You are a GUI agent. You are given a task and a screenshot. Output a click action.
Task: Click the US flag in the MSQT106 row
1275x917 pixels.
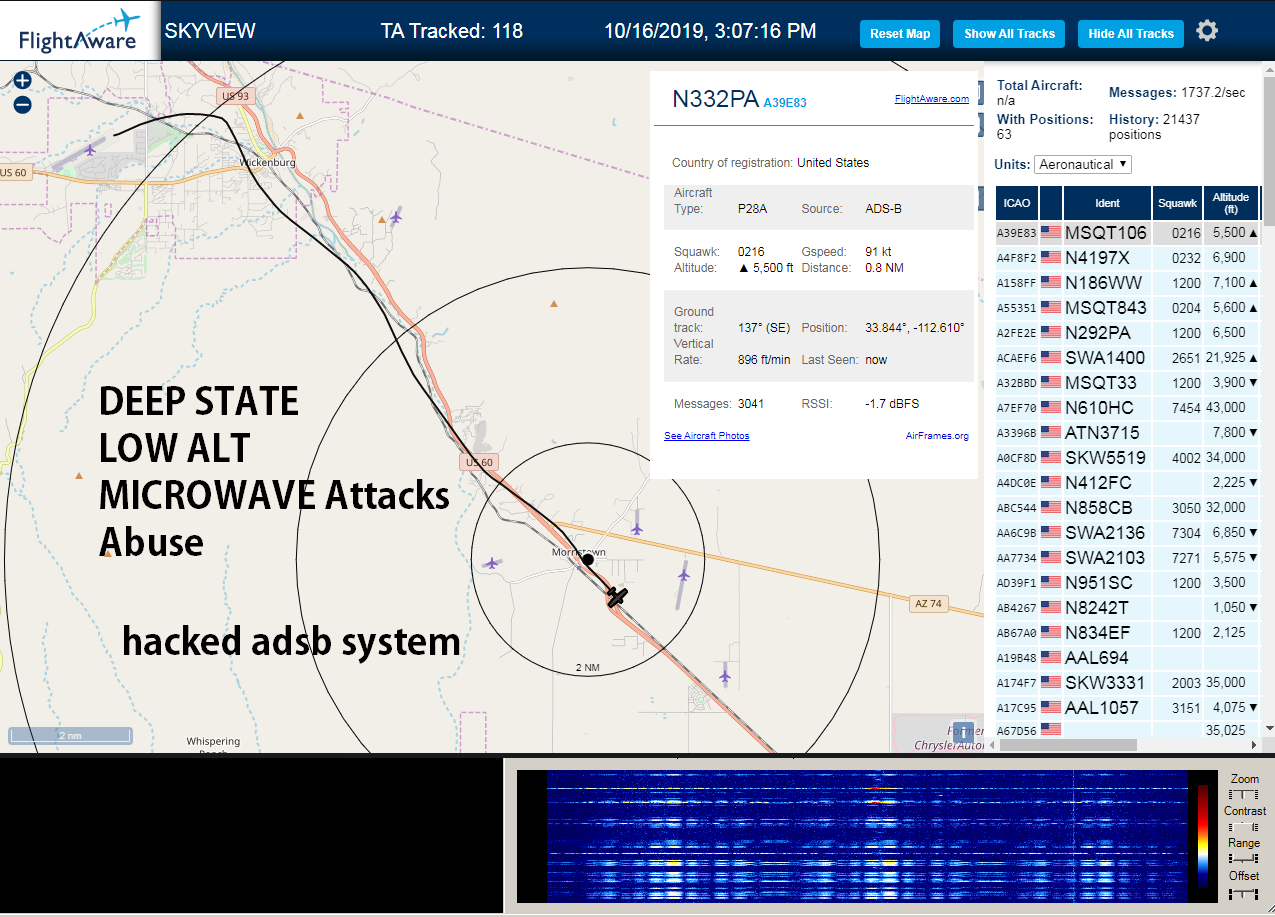[1051, 233]
